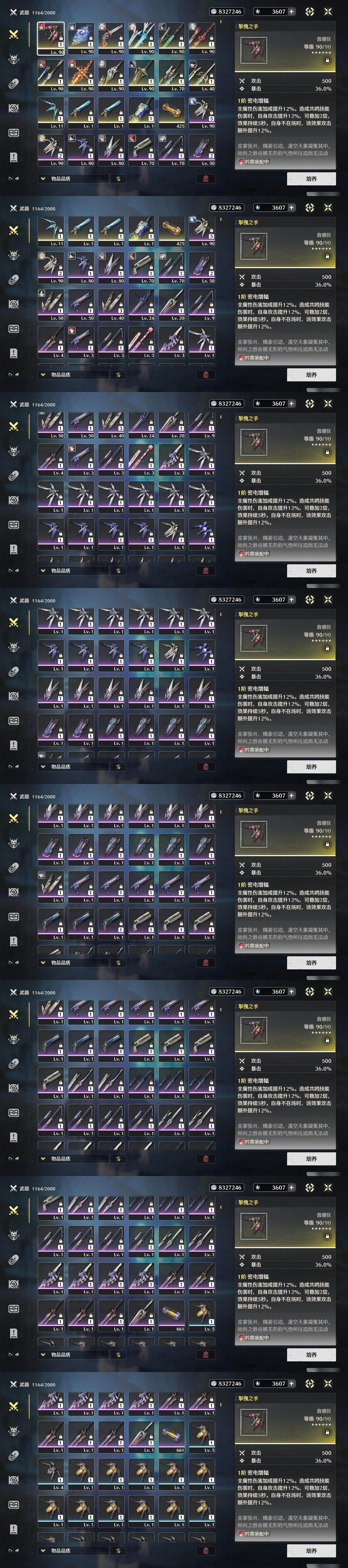Select the crossed-swords 武器 weapons tab in sidebar
Image resolution: width=348 pixels, height=1568 pixels.
[x=13, y=35]
